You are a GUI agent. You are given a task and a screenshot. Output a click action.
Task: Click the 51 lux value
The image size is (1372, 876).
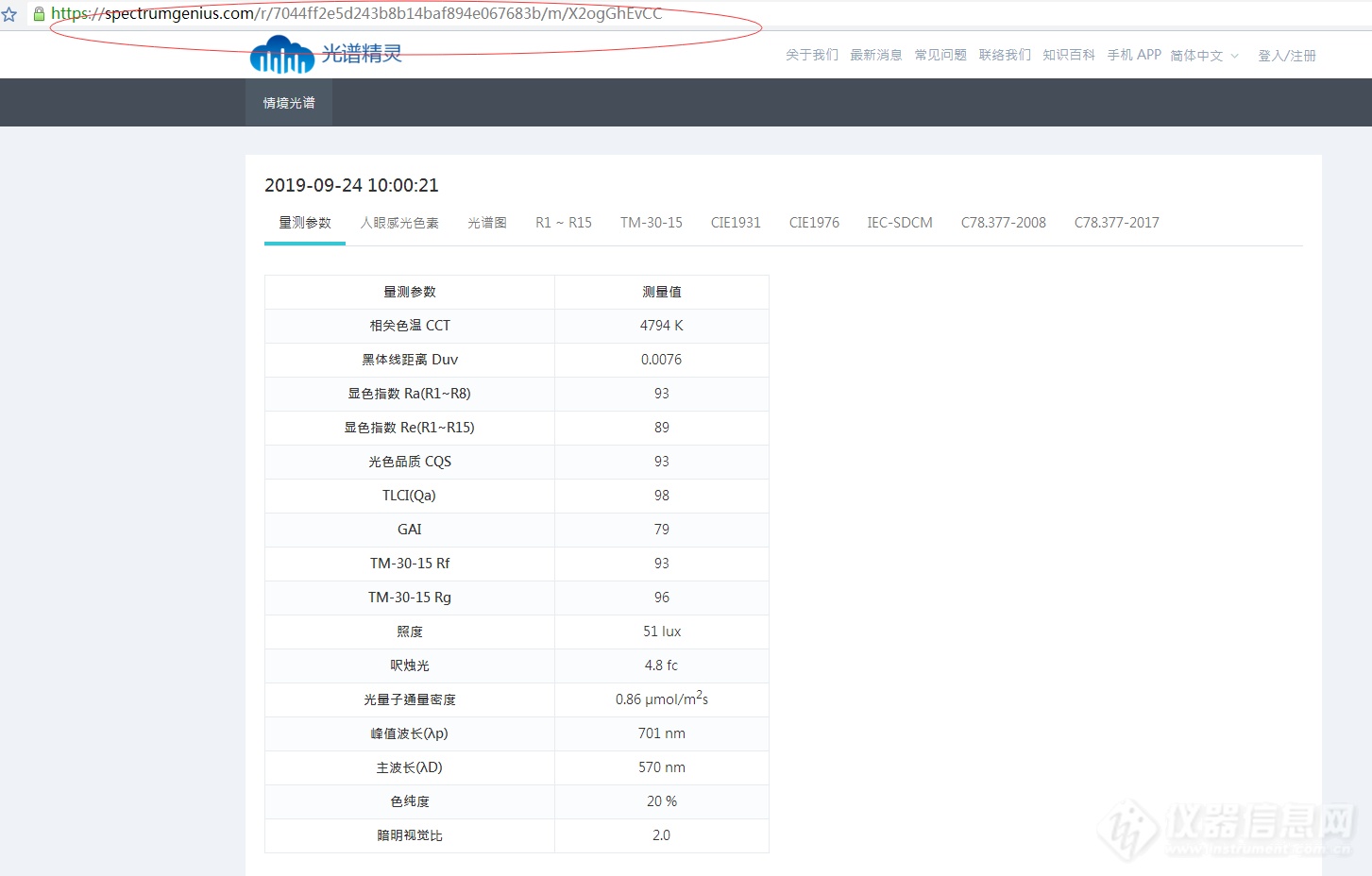[x=662, y=632]
